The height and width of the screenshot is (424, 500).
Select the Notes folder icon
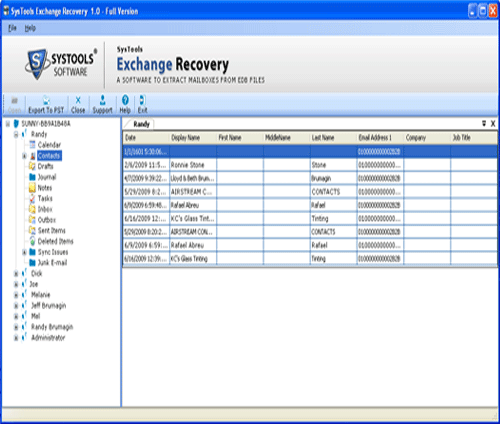click(32, 188)
